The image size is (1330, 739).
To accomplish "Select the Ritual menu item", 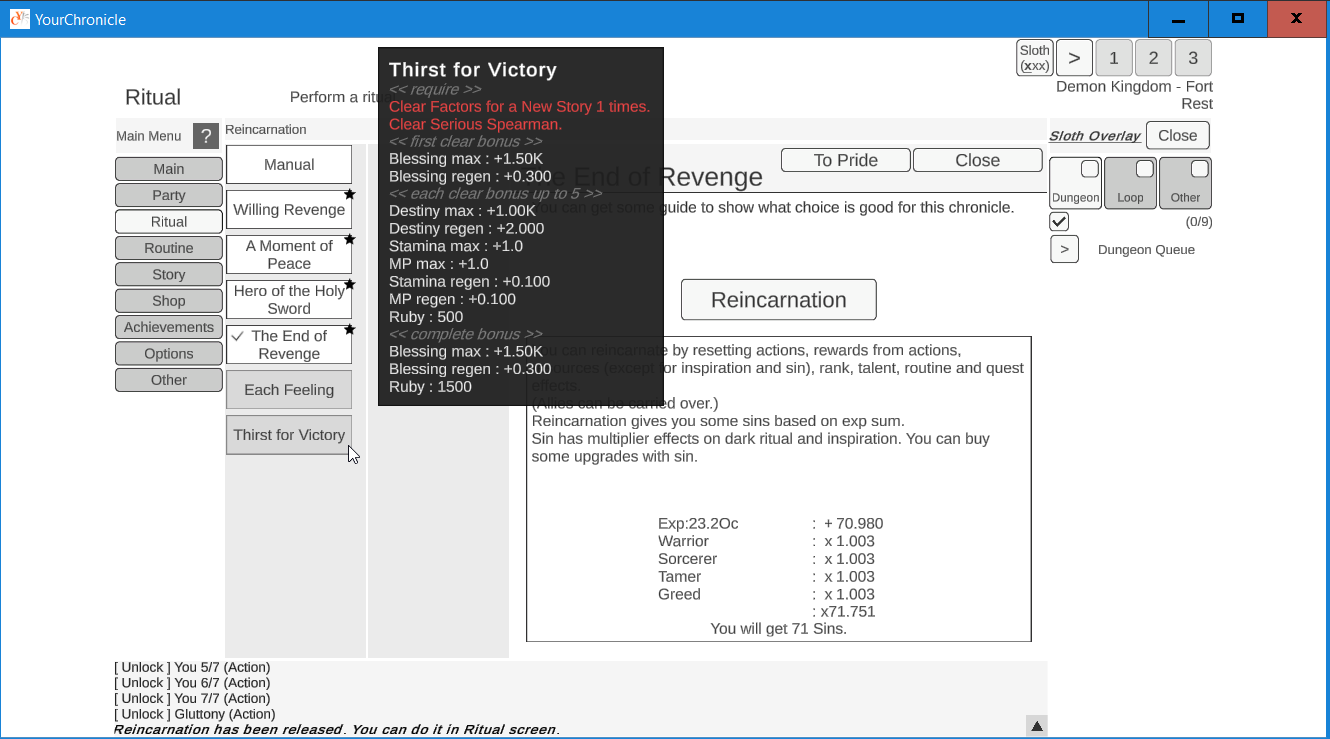I will [169, 221].
